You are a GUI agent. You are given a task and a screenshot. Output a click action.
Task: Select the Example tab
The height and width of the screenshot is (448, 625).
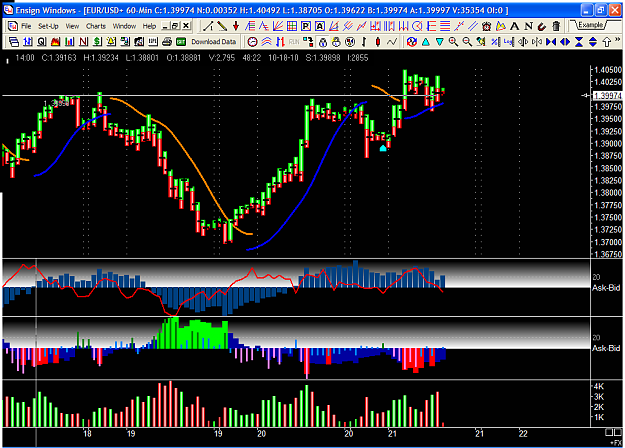pyautogui.click(x=590, y=25)
